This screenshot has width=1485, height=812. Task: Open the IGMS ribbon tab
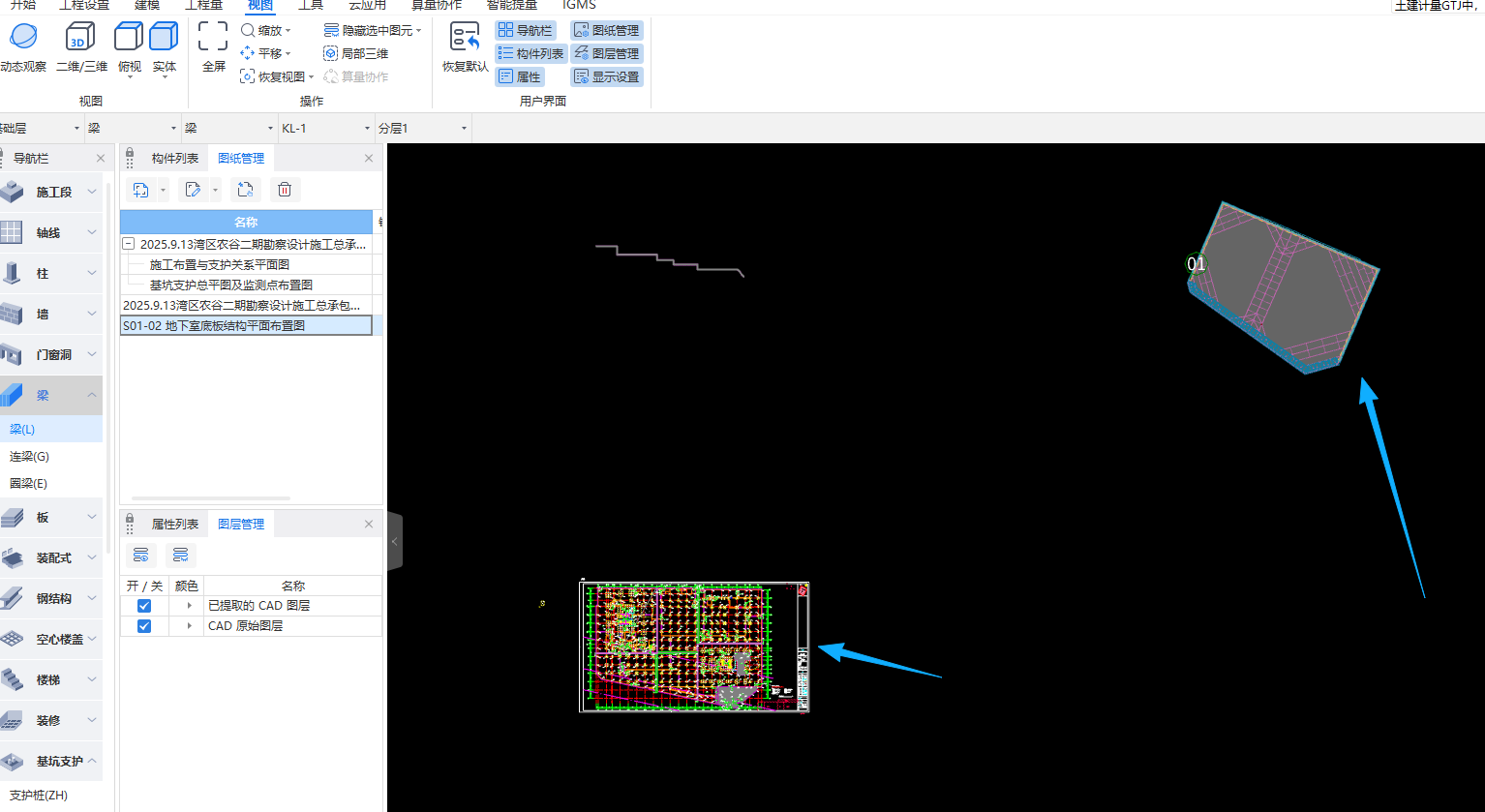pyautogui.click(x=580, y=5)
